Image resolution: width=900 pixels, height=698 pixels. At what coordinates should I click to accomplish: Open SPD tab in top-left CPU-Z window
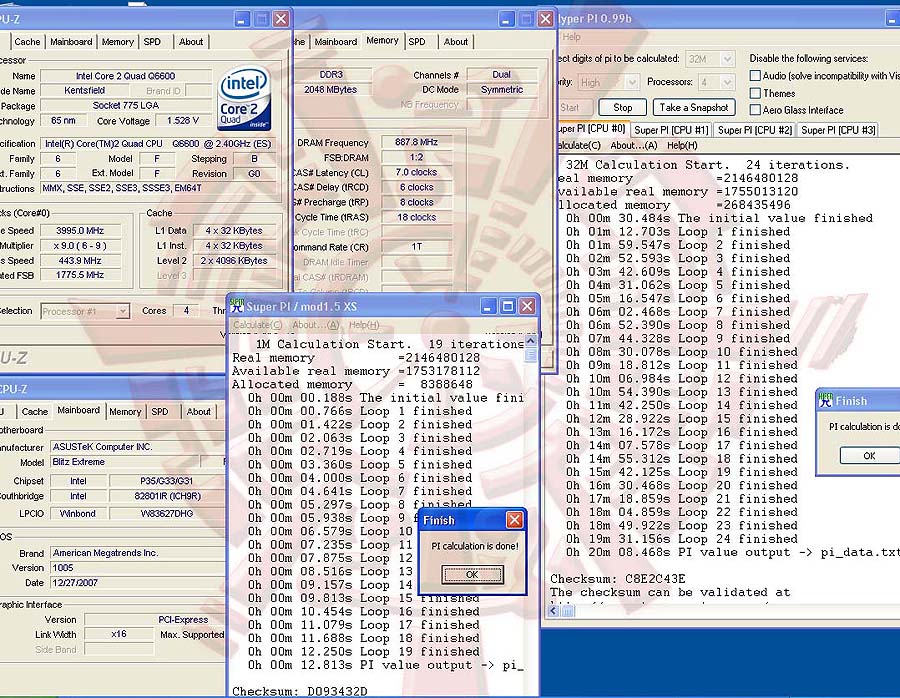click(152, 42)
